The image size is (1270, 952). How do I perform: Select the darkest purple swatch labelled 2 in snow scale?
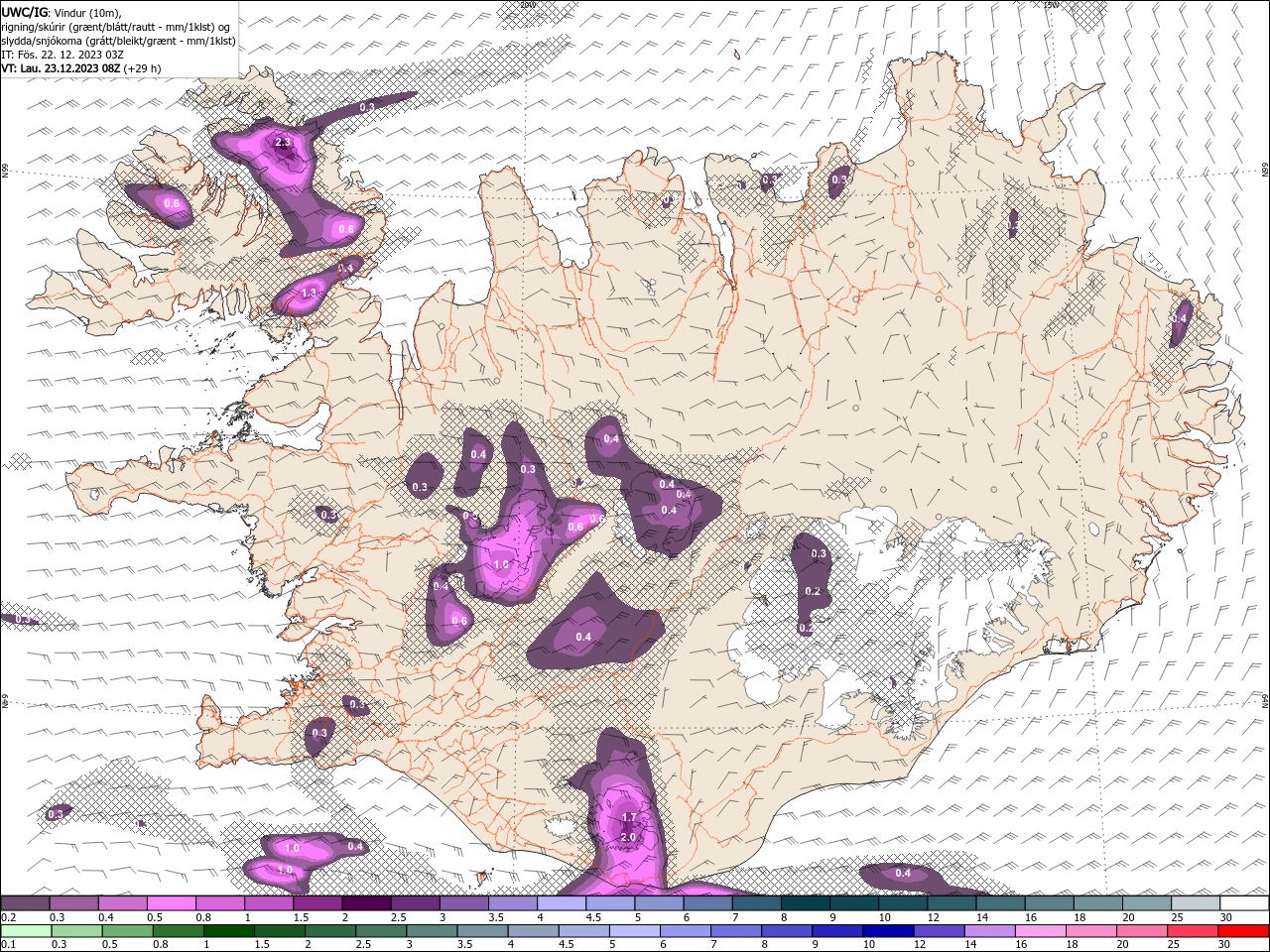(366, 903)
